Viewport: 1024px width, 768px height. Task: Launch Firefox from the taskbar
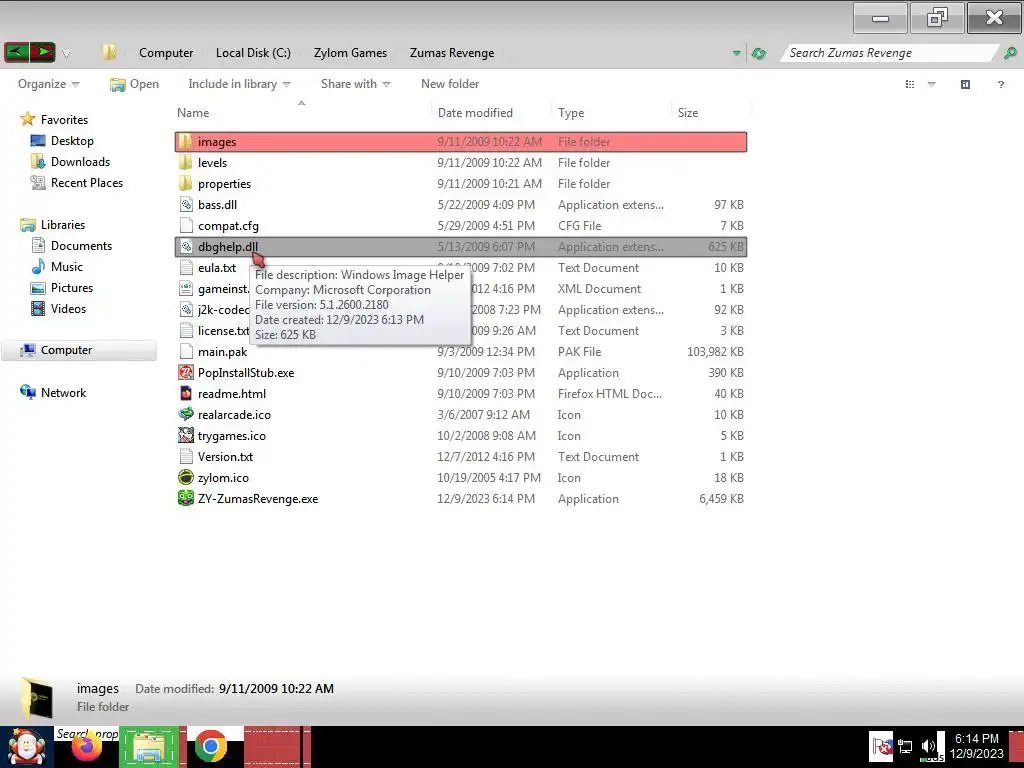[x=87, y=748]
